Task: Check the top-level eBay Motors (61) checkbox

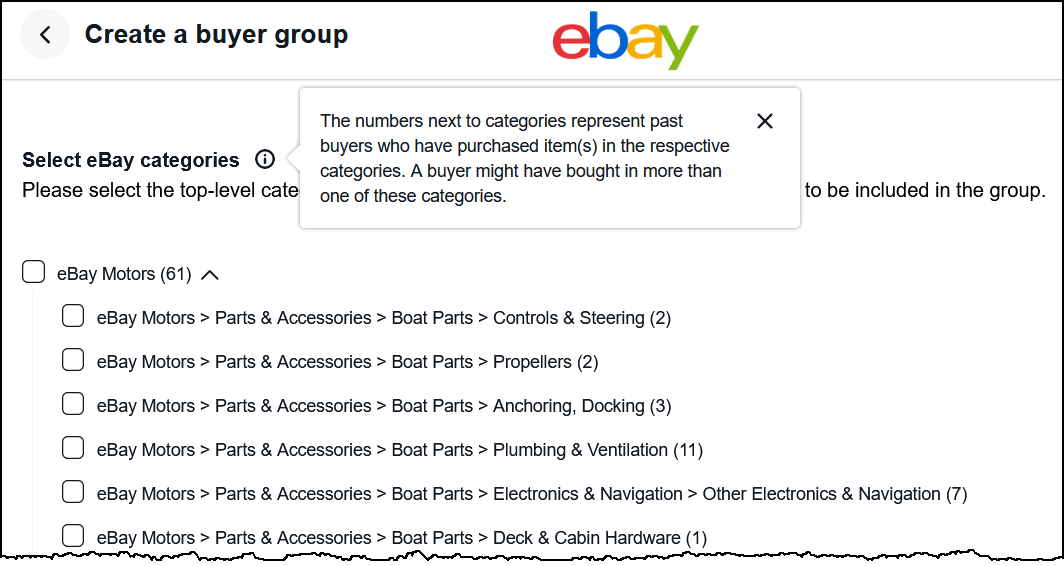Action: click(x=33, y=271)
